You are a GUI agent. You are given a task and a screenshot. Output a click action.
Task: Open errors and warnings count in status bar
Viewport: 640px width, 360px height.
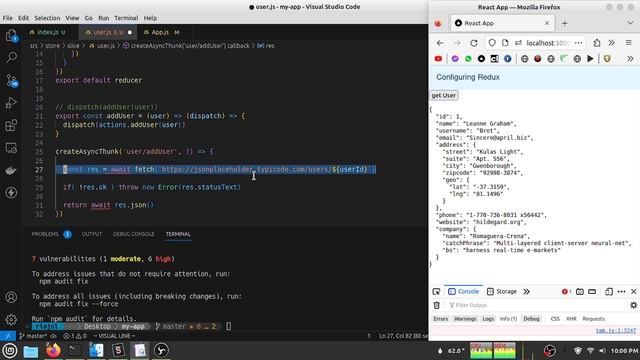tap(75, 336)
